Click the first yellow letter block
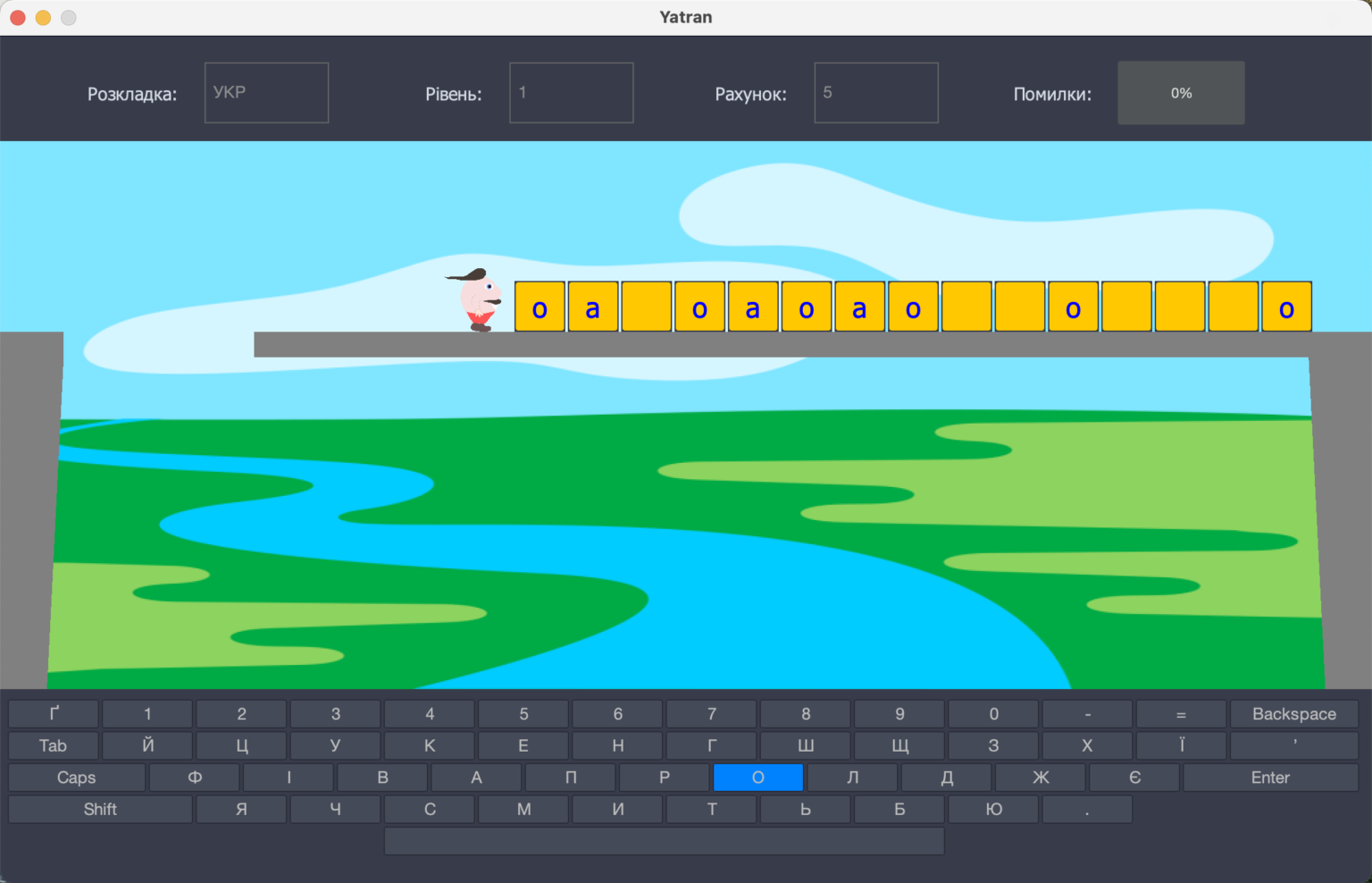This screenshot has height=883, width=1372. click(x=540, y=307)
